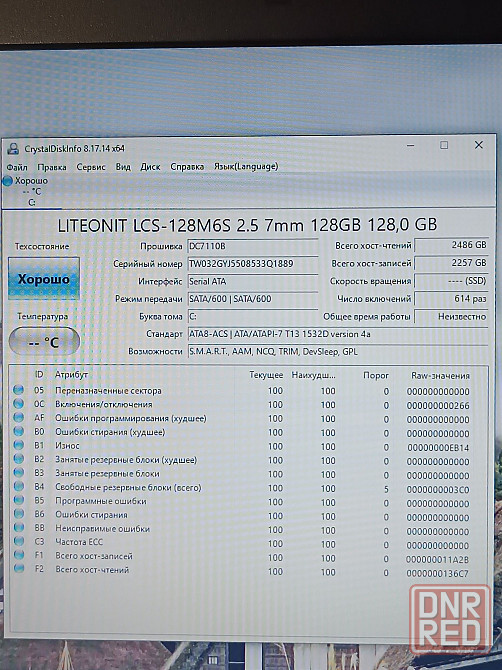The width and height of the screenshot is (502, 670).
Task: Click the status circle for Неисправимые ошибки
Action: [x=19, y=527]
